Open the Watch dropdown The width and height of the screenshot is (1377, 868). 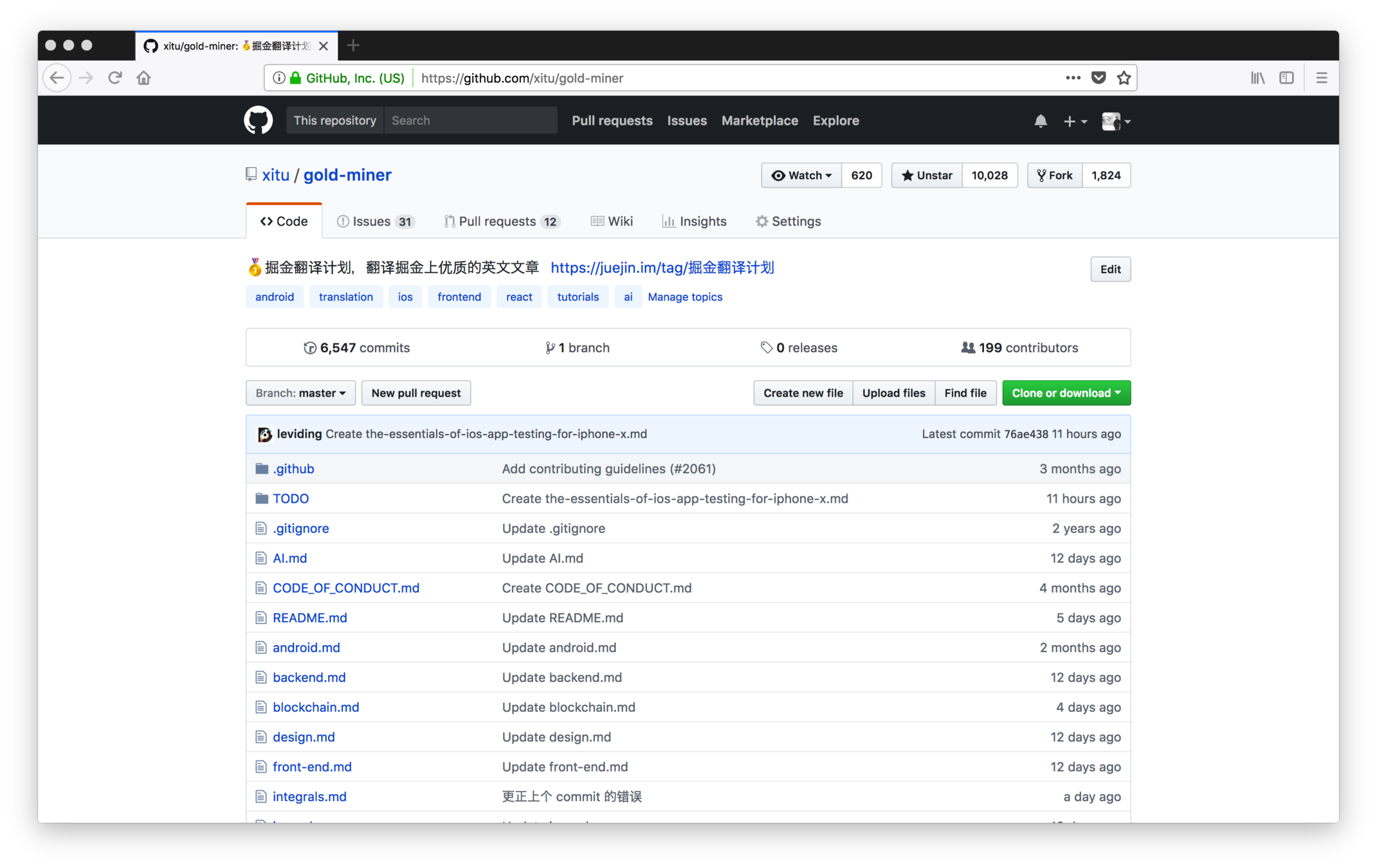[801, 176]
